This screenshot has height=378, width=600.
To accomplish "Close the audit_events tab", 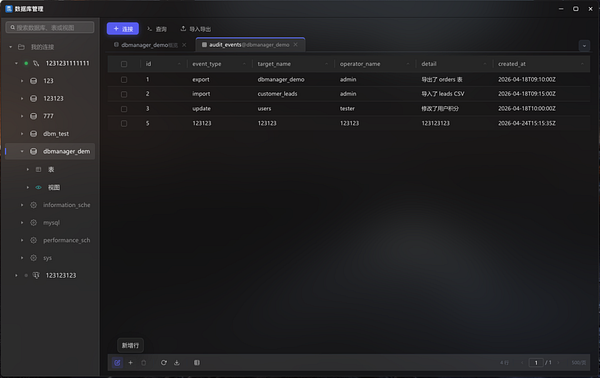I will tap(295, 45).
